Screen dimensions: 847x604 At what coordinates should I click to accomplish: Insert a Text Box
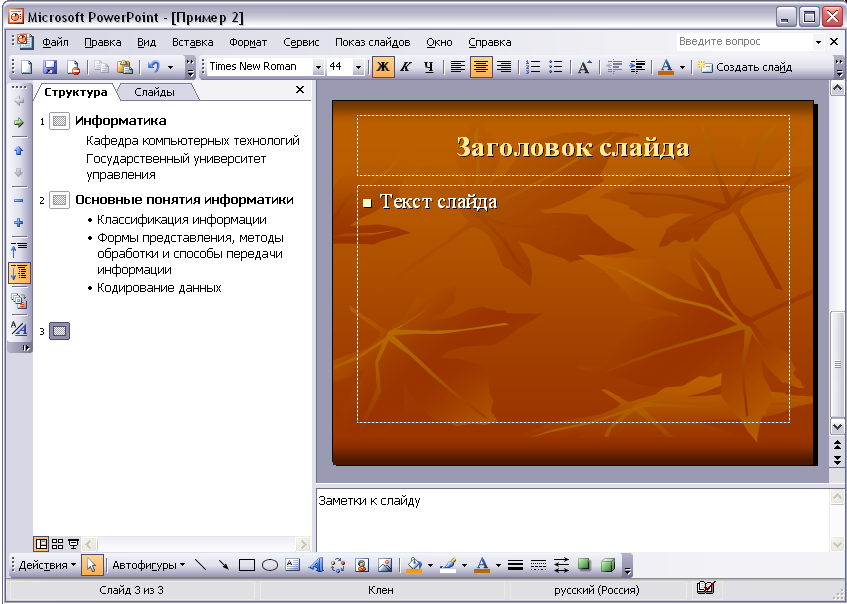(292, 565)
